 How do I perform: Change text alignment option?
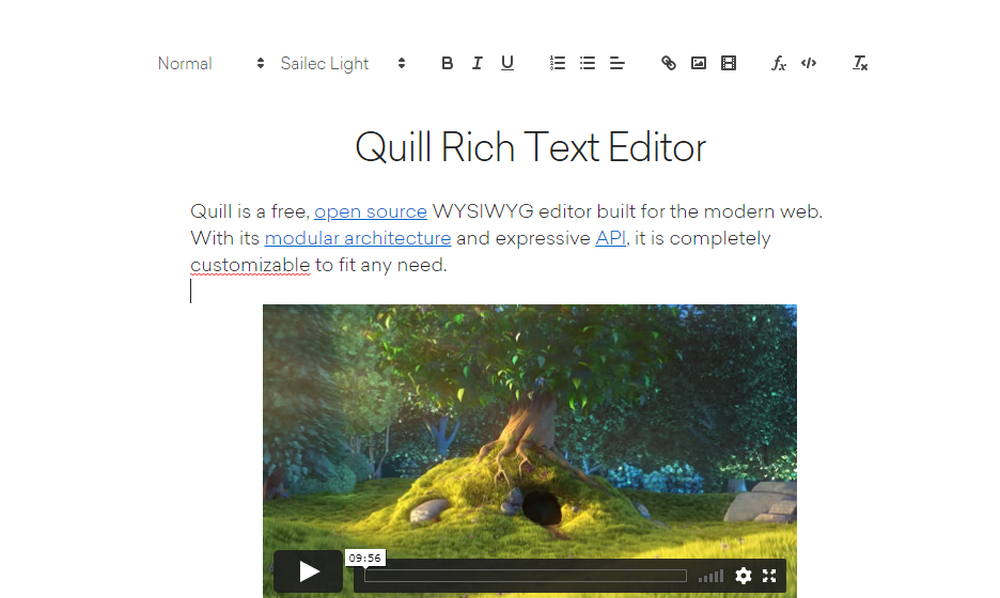click(x=617, y=63)
